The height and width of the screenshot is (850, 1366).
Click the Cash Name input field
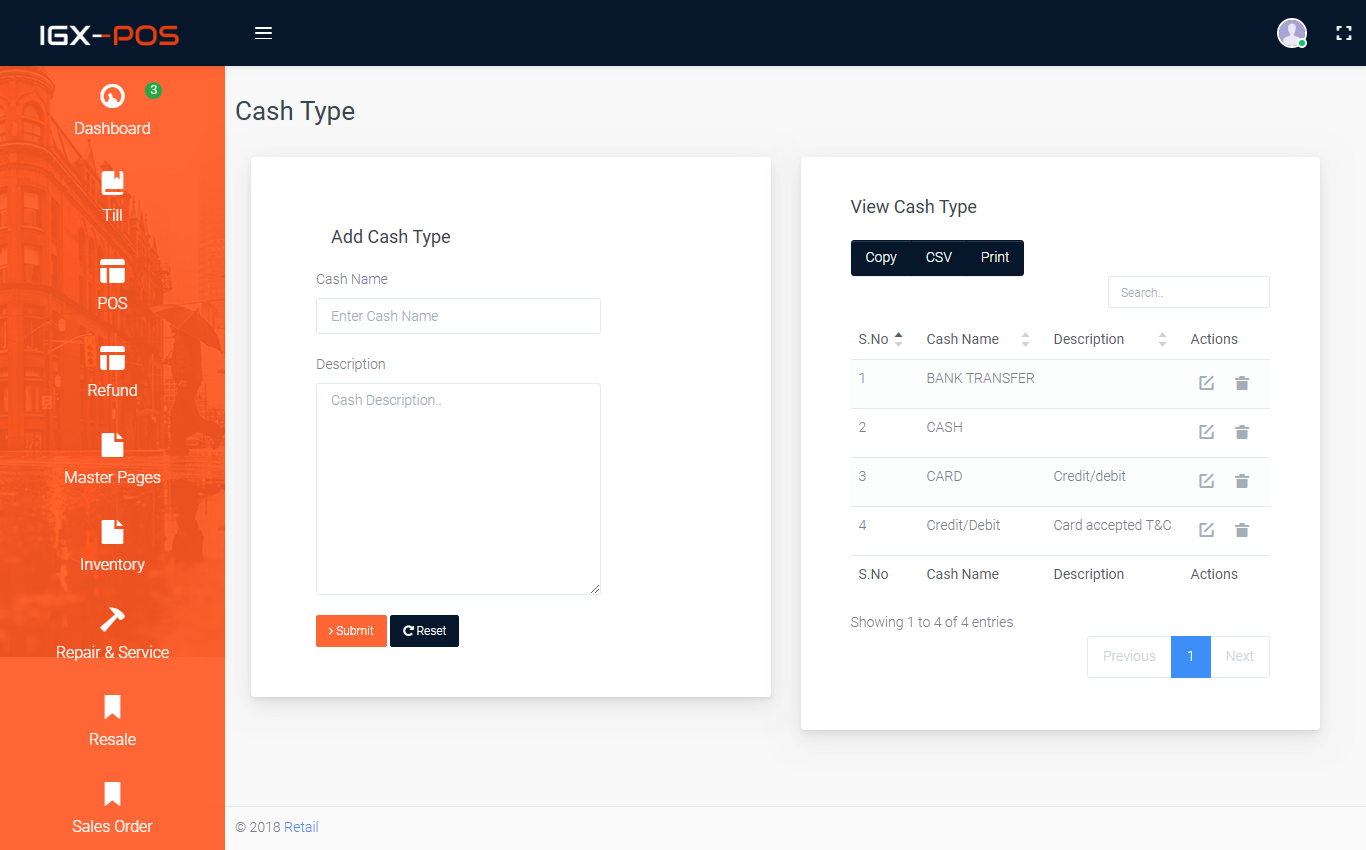click(x=458, y=316)
